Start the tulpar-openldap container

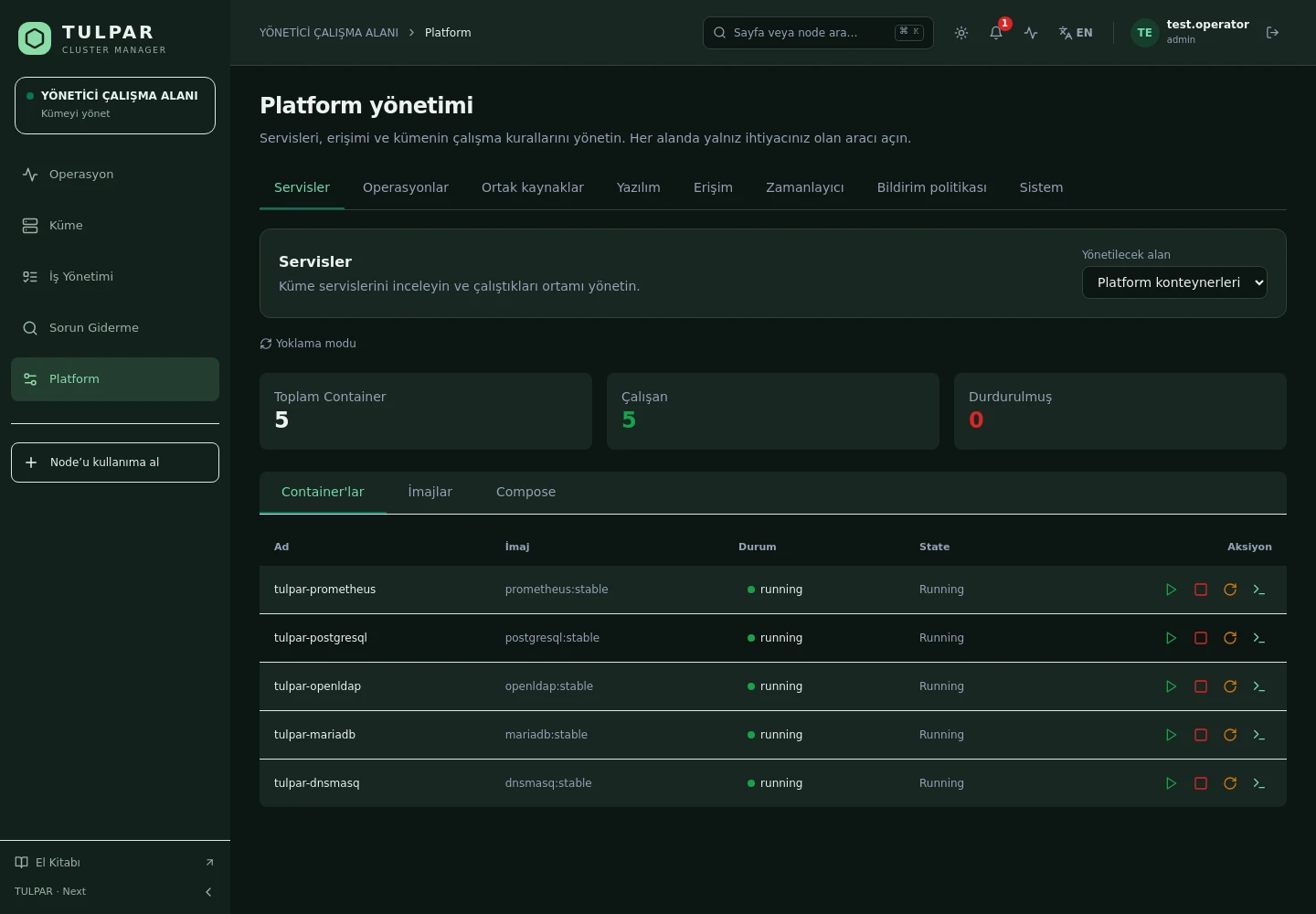point(1171,686)
